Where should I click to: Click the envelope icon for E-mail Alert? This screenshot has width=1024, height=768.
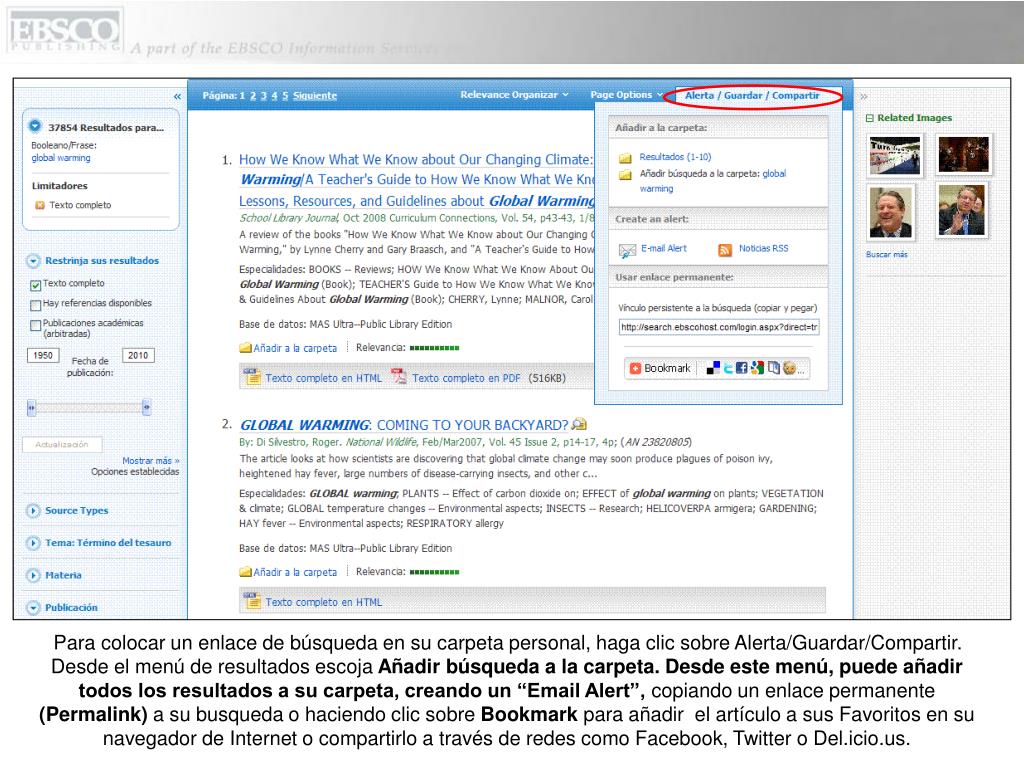click(627, 249)
